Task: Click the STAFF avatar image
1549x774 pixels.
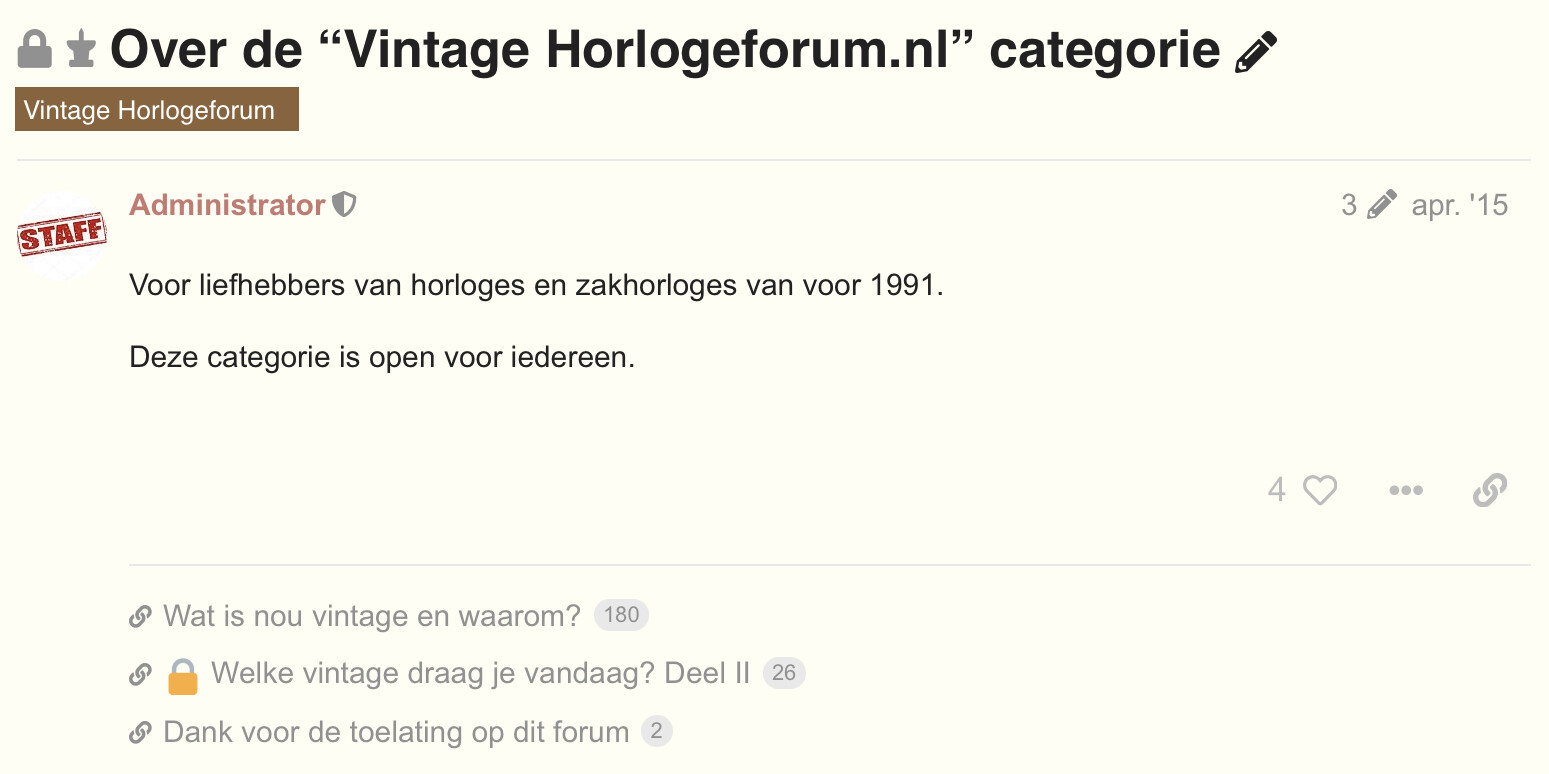Action: pyautogui.click(x=62, y=236)
